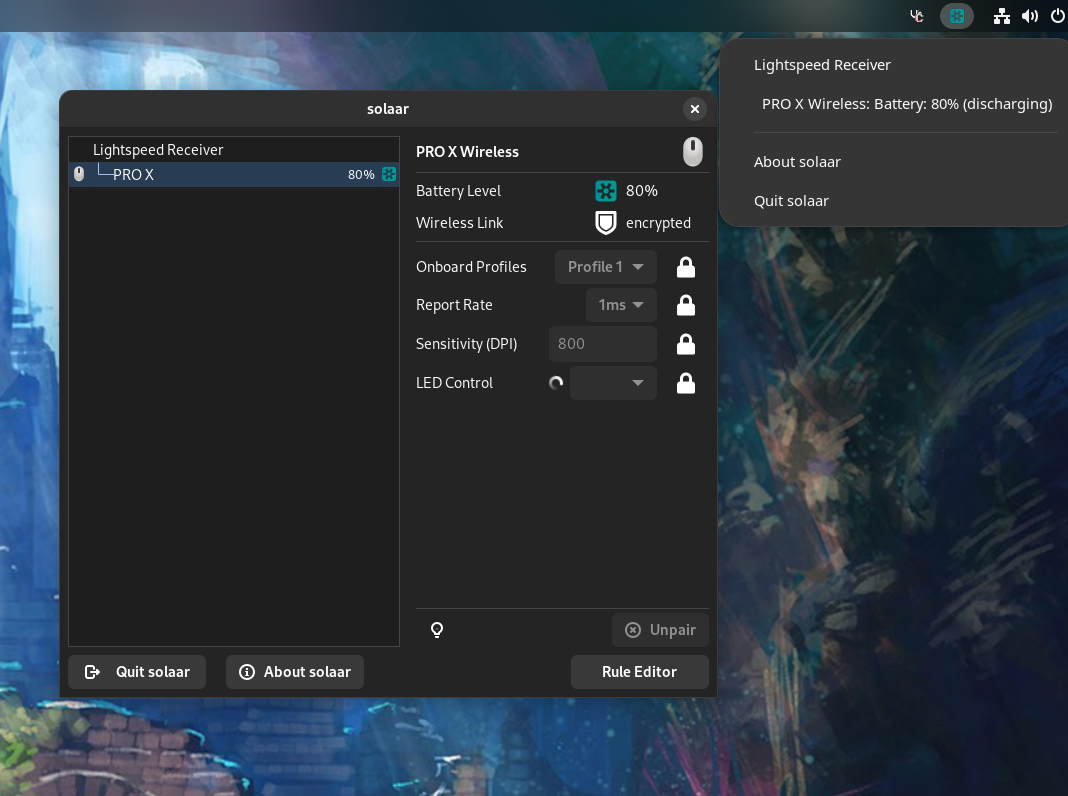Open the Onboard Profiles dropdown showing Profile 1
The height and width of the screenshot is (796, 1068).
[606, 267]
